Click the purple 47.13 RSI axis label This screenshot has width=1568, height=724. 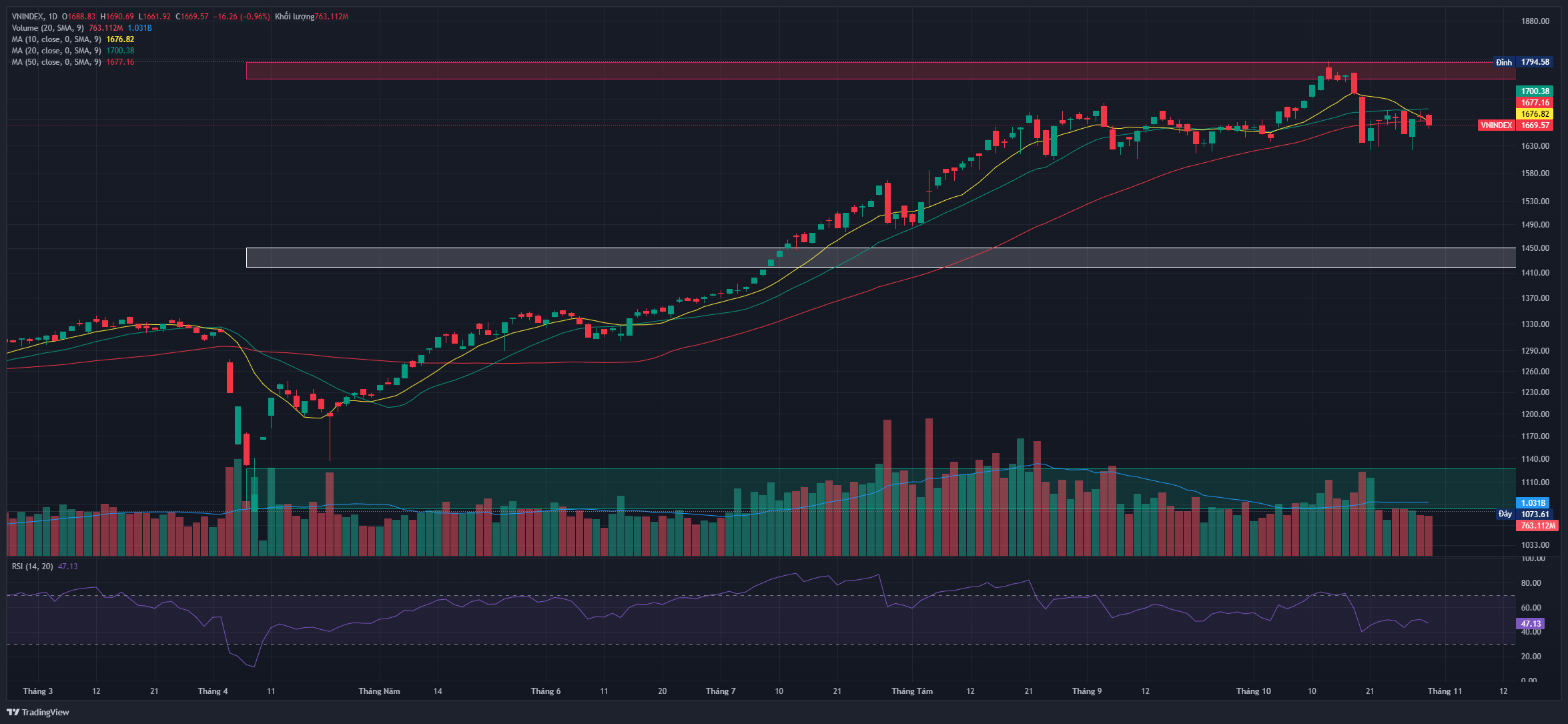click(x=1531, y=624)
